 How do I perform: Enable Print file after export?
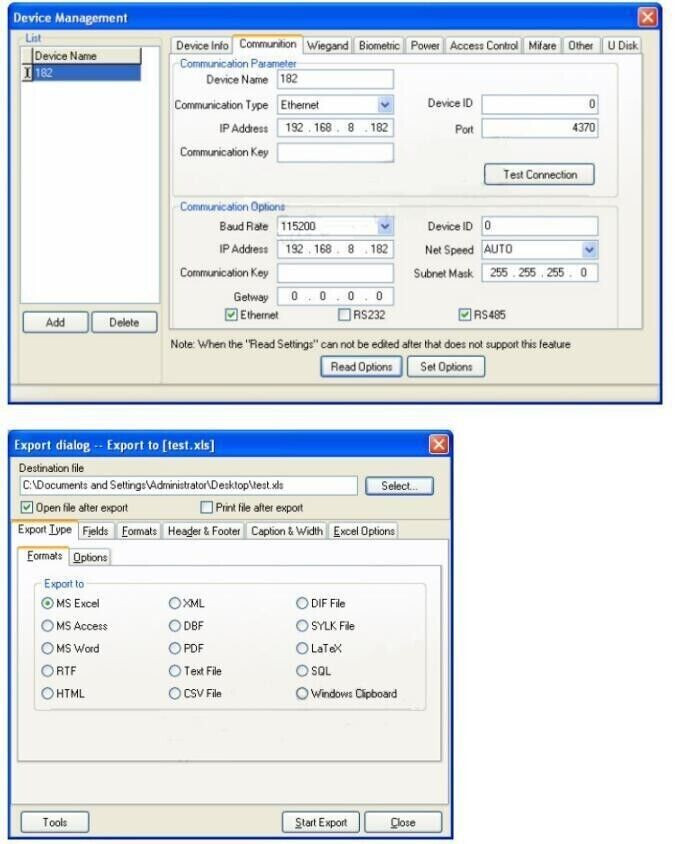click(206, 507)
